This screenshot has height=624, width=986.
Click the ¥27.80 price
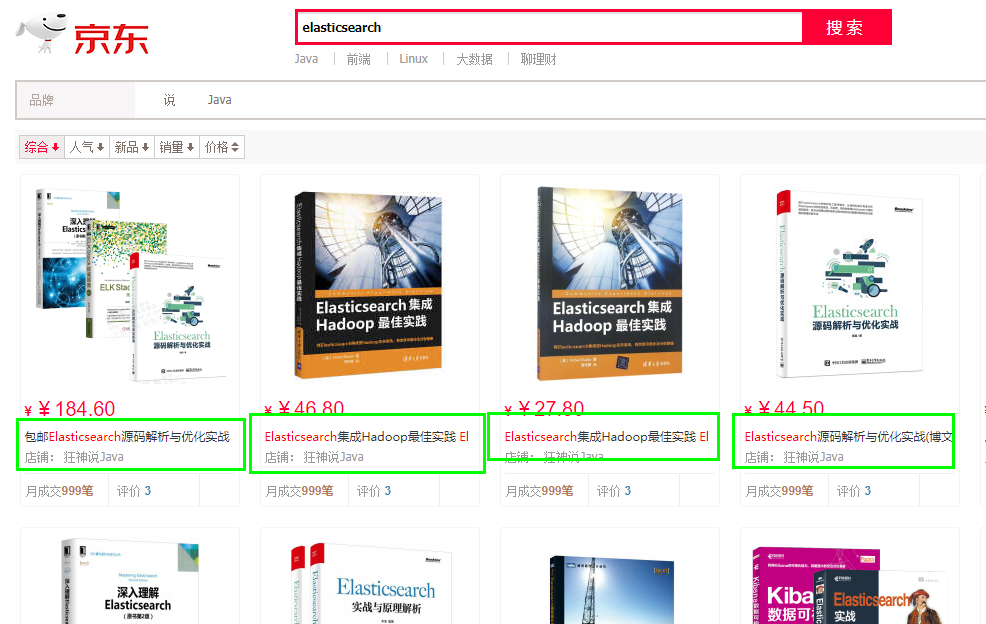click(545, 408)
